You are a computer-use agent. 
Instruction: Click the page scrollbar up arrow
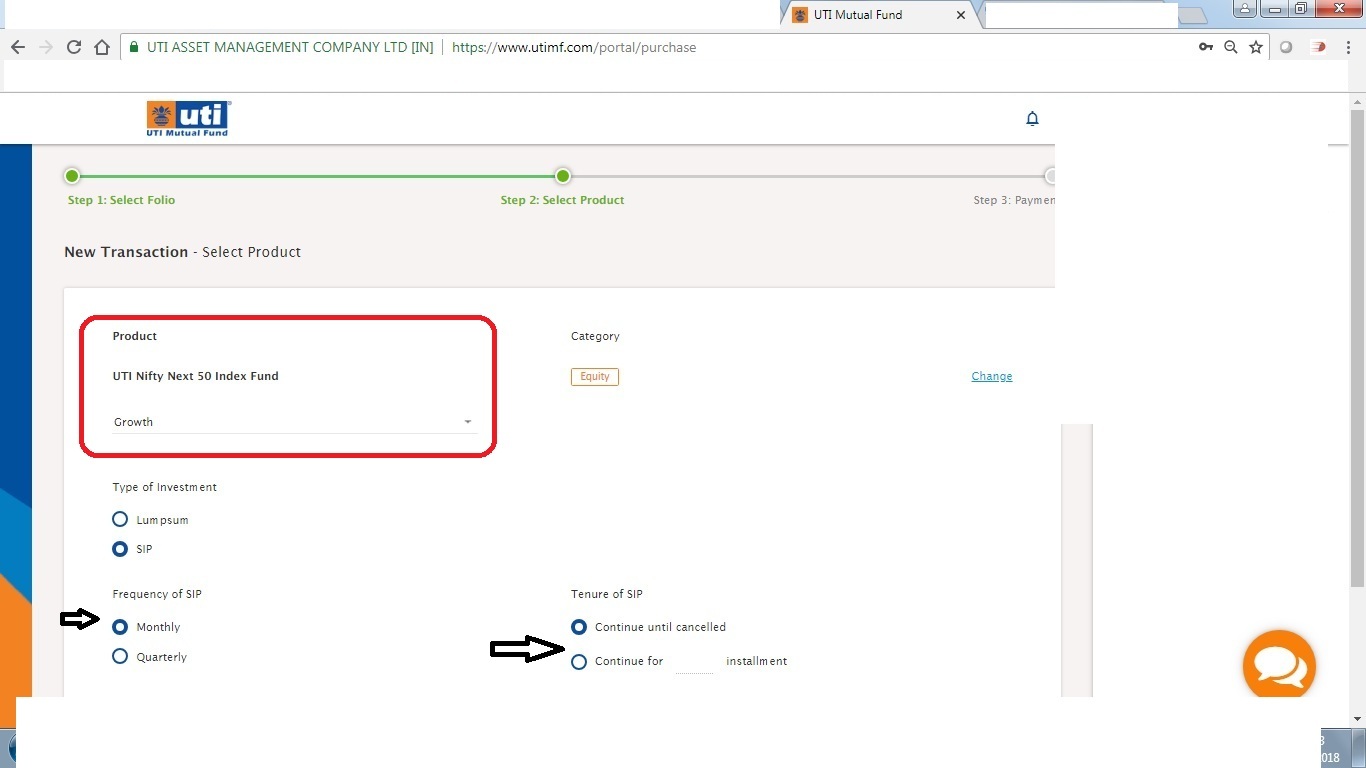coord(1357,103)
